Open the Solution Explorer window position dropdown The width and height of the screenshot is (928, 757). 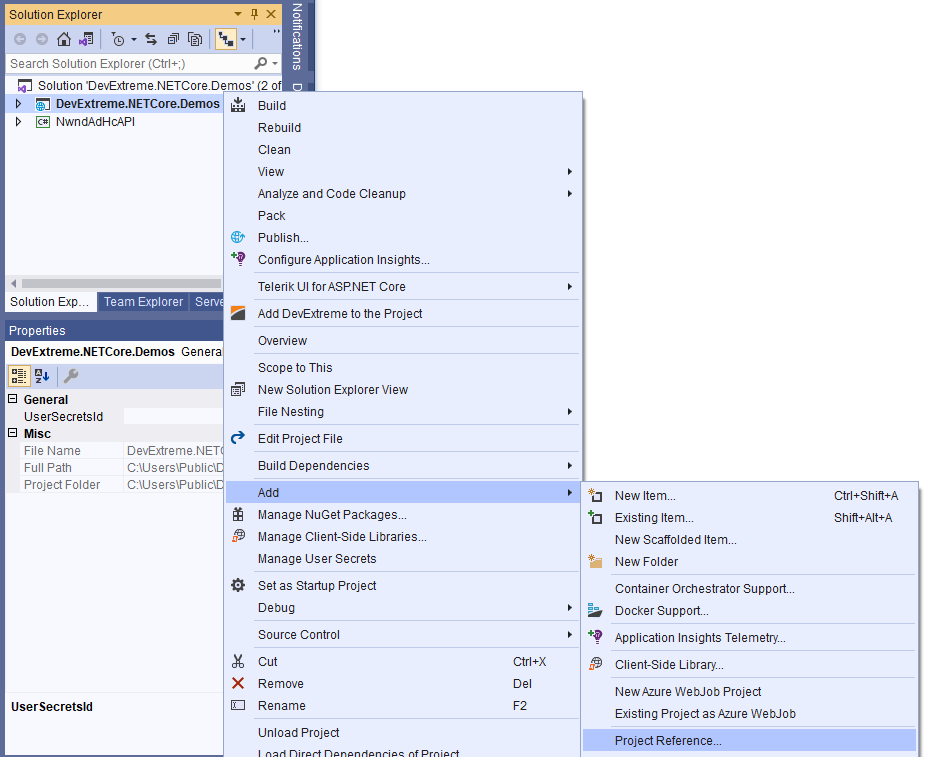(238, 14)
